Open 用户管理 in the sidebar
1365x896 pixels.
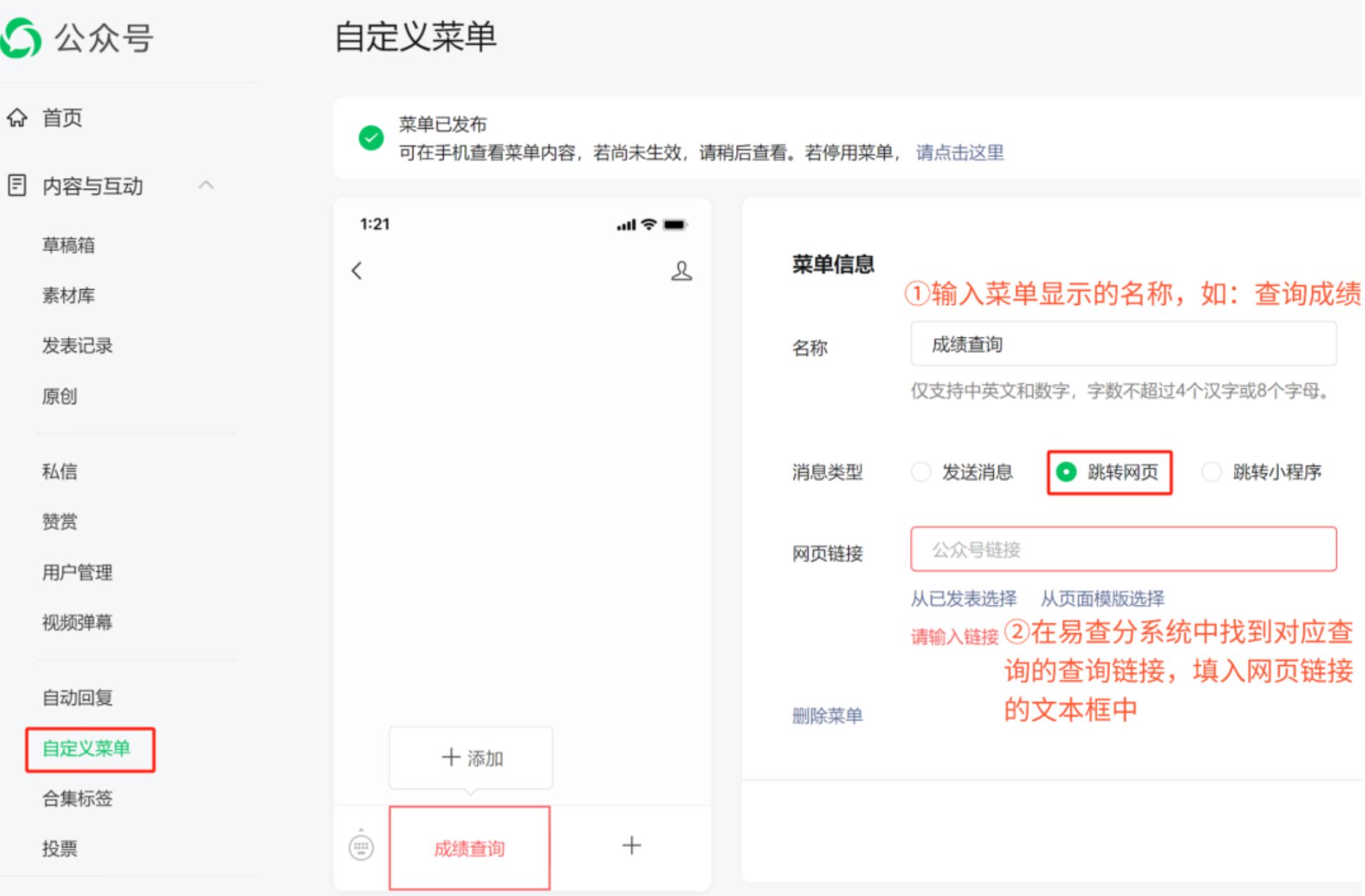click(x=77, y=572)
